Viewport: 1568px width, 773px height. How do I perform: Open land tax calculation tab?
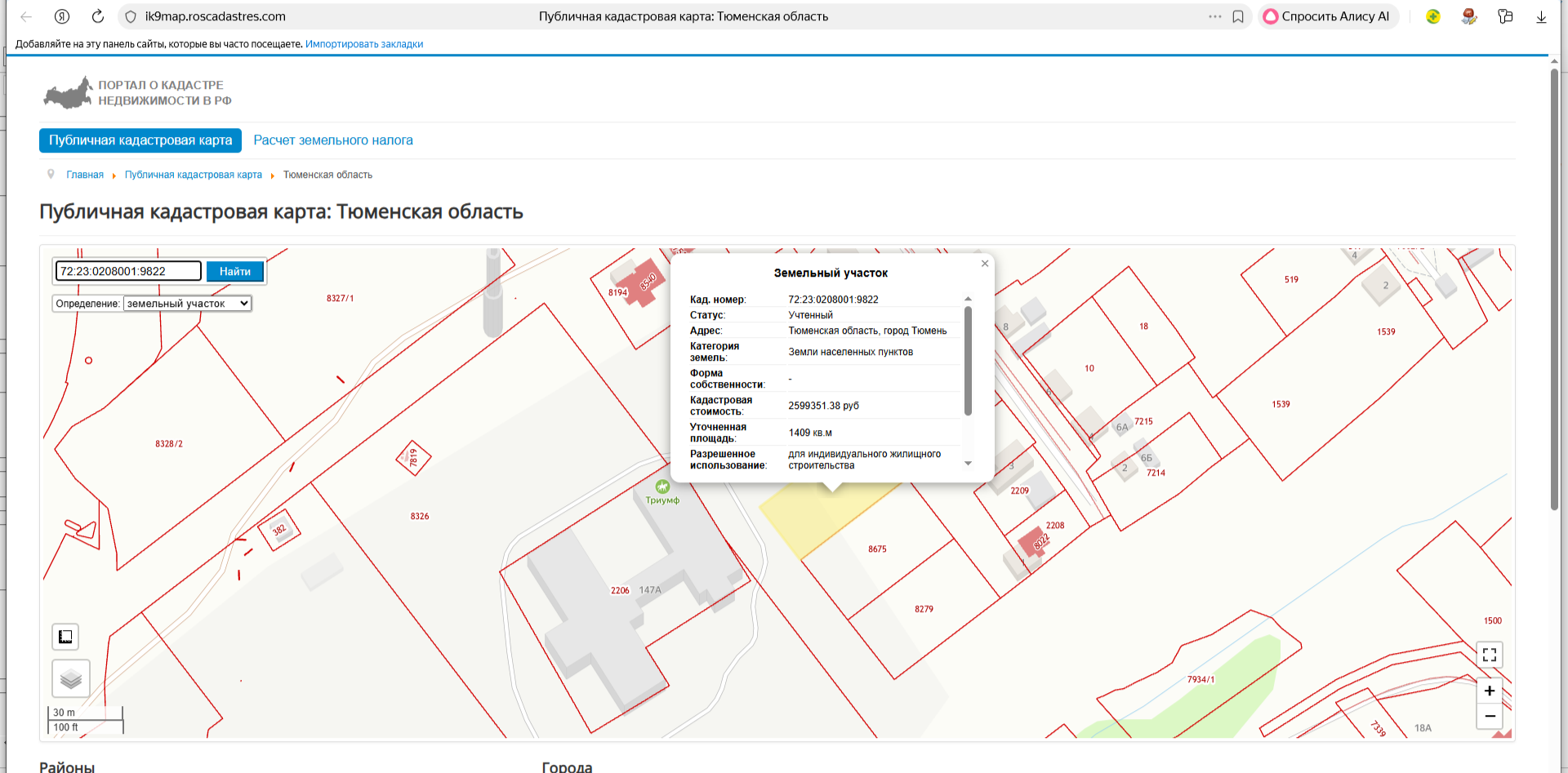(x=333, y=140)
